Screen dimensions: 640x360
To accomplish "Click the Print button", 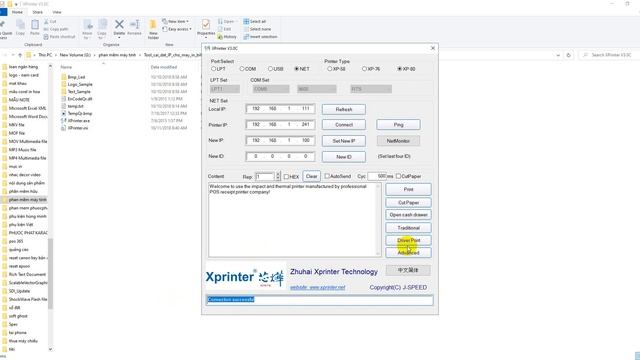I will 408,189.
